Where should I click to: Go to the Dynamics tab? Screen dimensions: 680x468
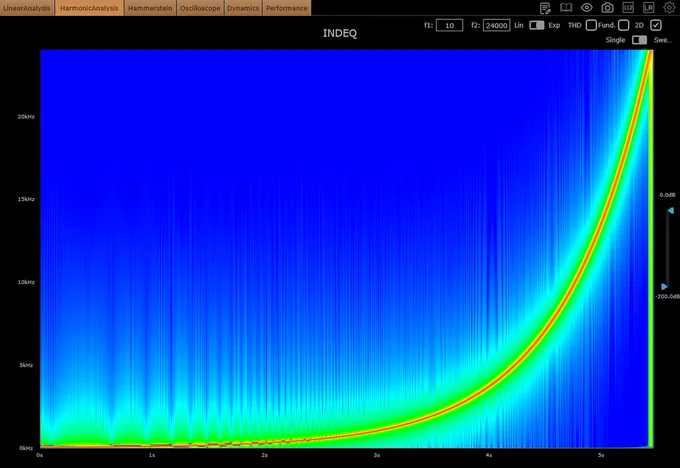[x=243, y=8]
